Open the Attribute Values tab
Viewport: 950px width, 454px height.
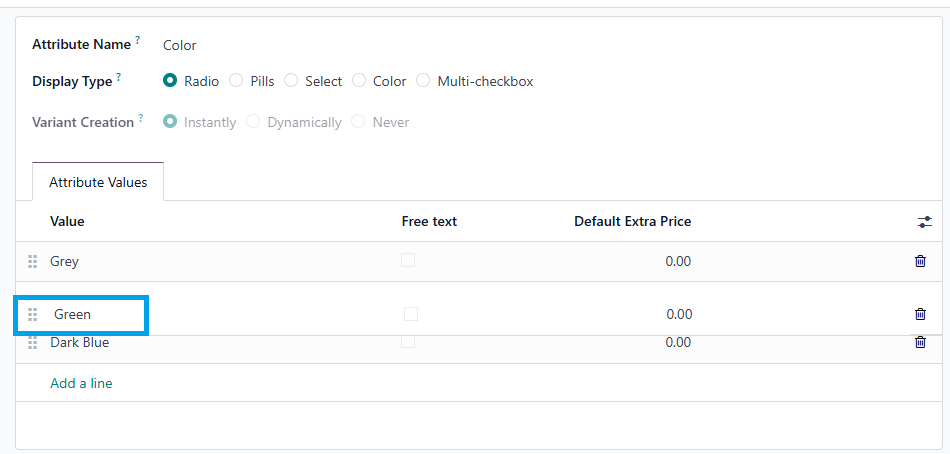tap(98, 182)
